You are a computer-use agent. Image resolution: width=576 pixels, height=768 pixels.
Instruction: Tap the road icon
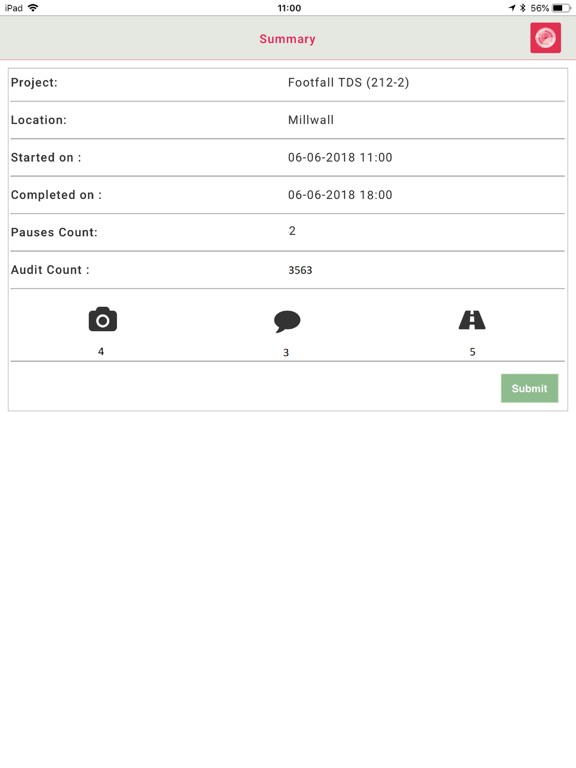pyautogui.click(x=472, y=320)
